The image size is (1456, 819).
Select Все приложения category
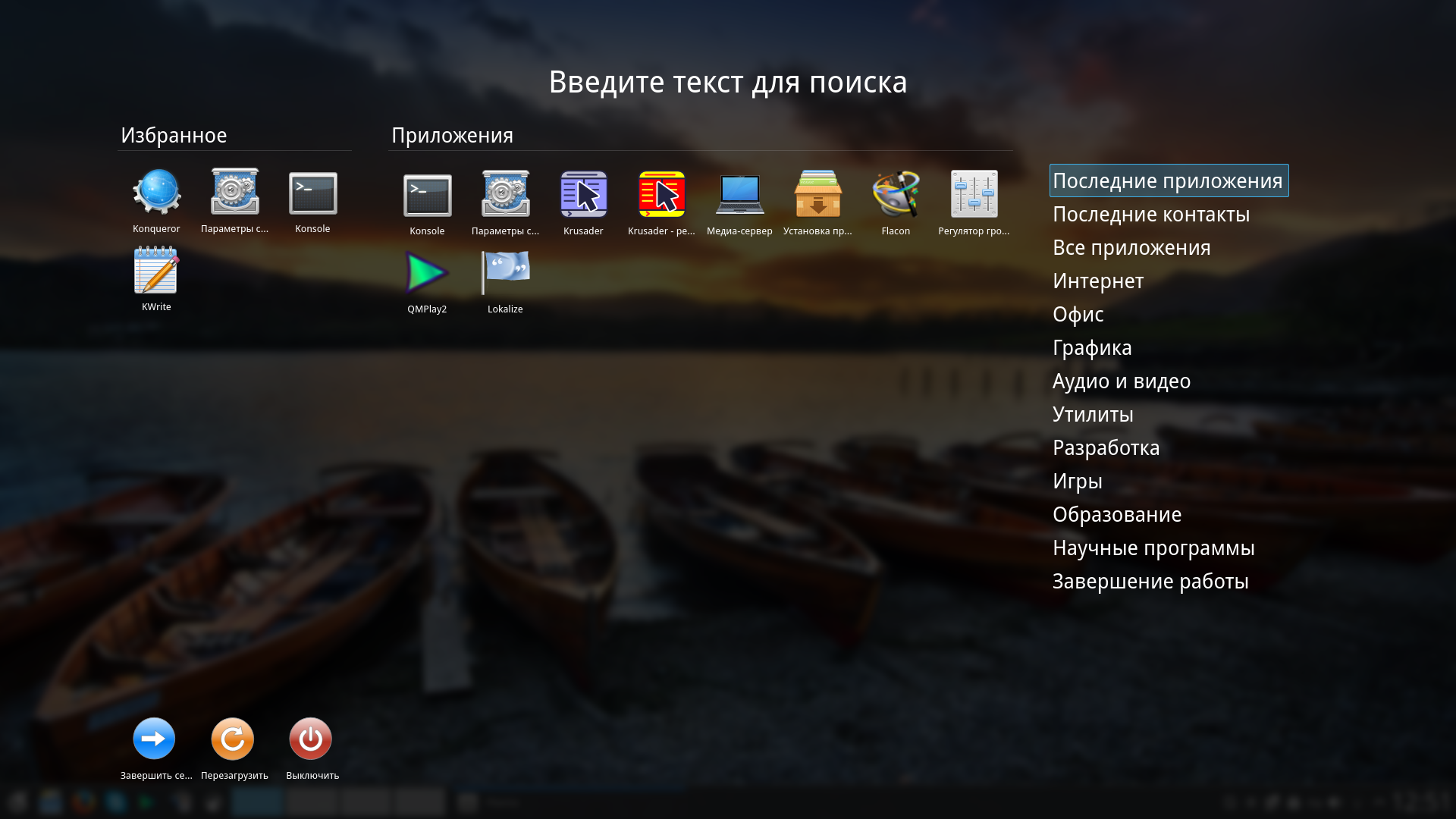1131,248
